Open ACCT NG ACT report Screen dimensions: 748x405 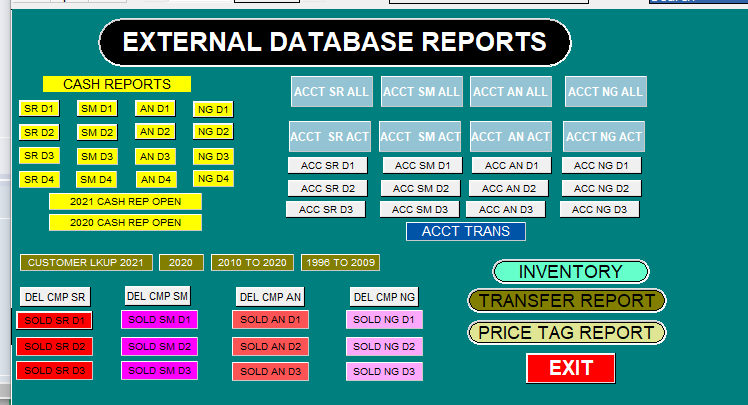pyautogui.click(x=604, y=136)
